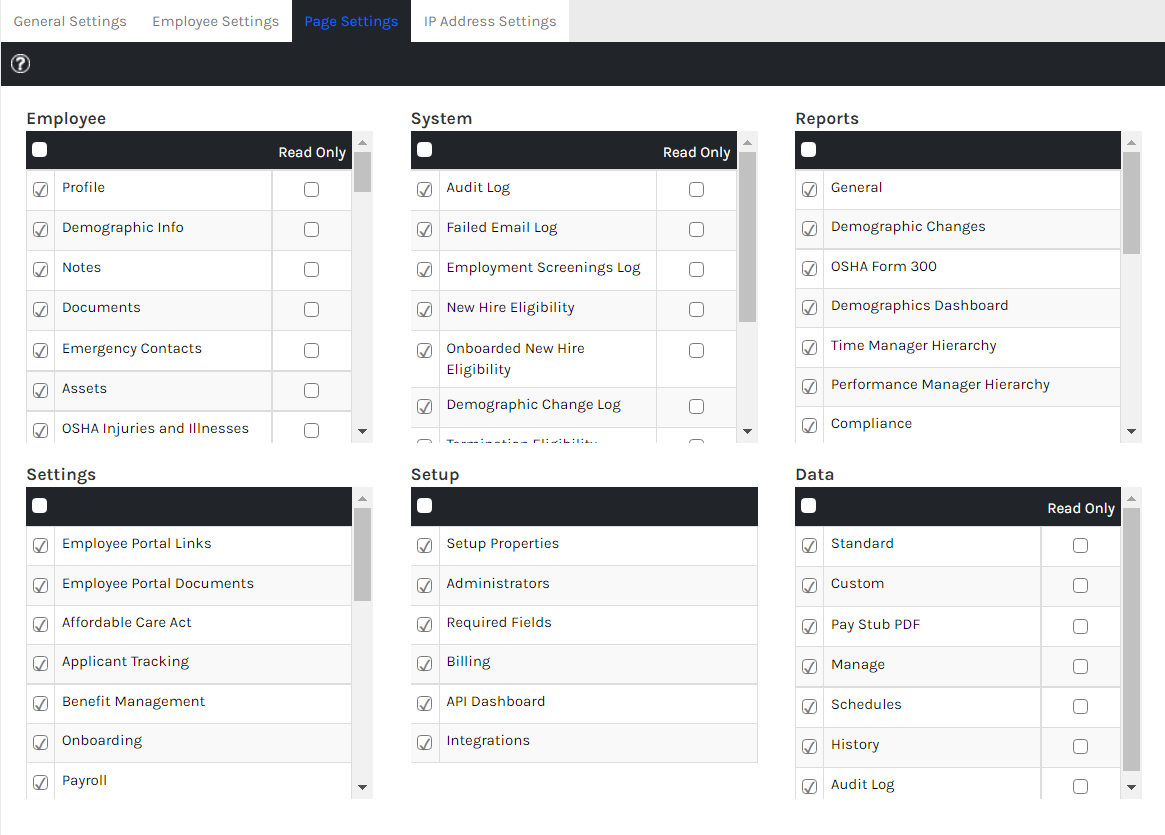Image resolution: width=1165 pixels, height=835 pixels.
Task: Uncheck Demographic Info page checkbox
Action: [x=41, y=230]
